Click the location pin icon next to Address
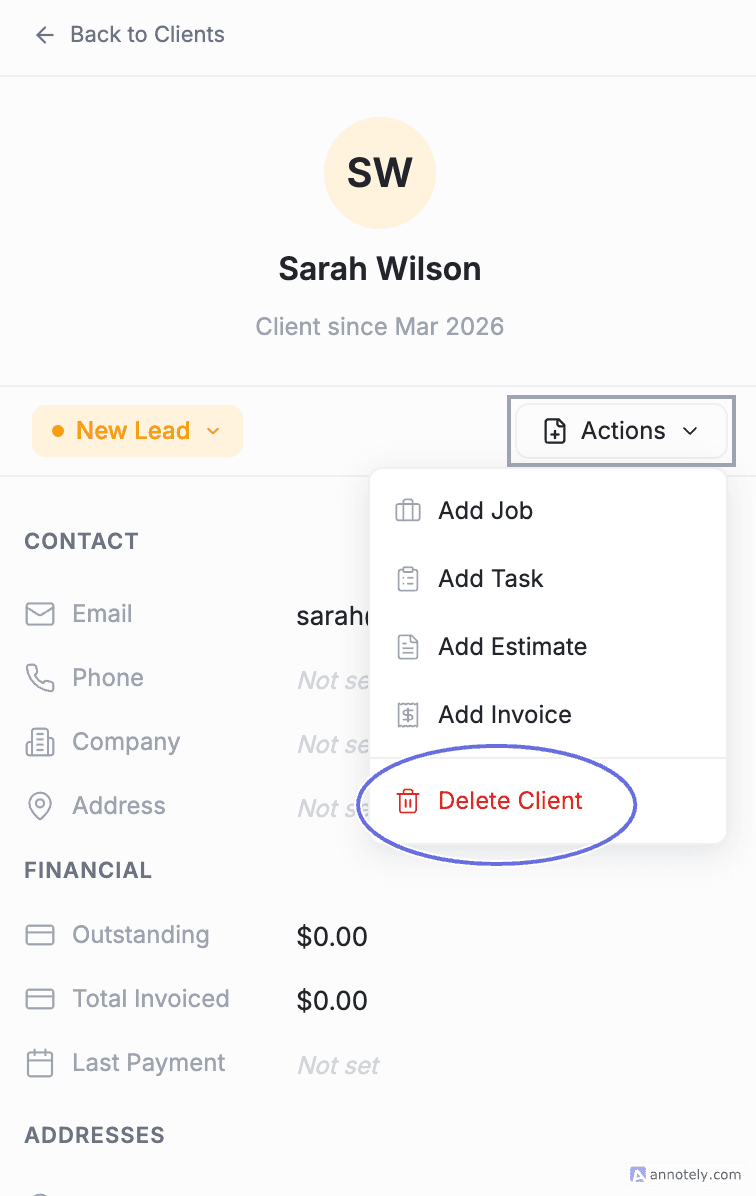This screenshot has width=756, height=1196. [x=40, y=805]
